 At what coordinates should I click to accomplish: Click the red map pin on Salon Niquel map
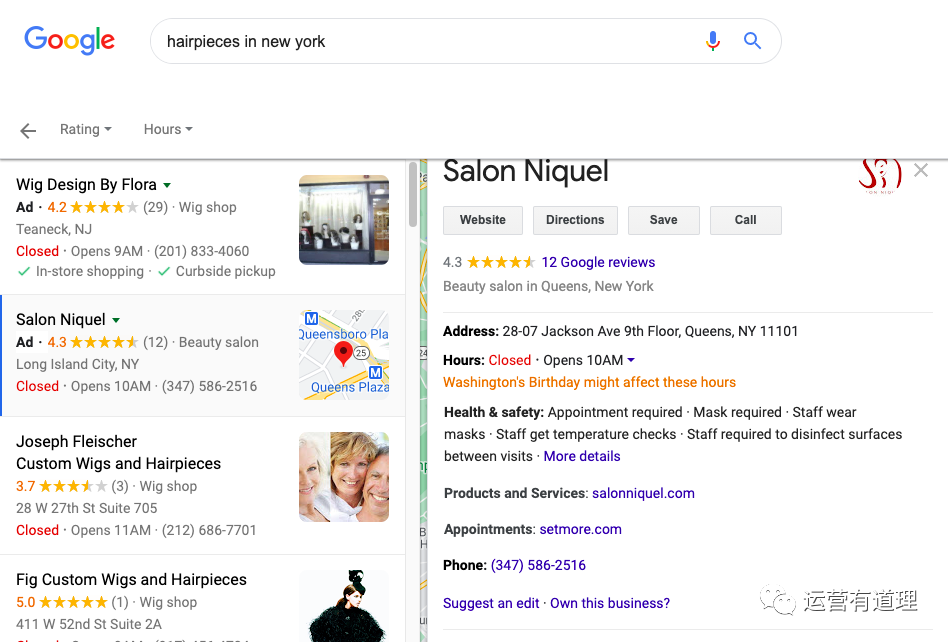coord(343,354)
